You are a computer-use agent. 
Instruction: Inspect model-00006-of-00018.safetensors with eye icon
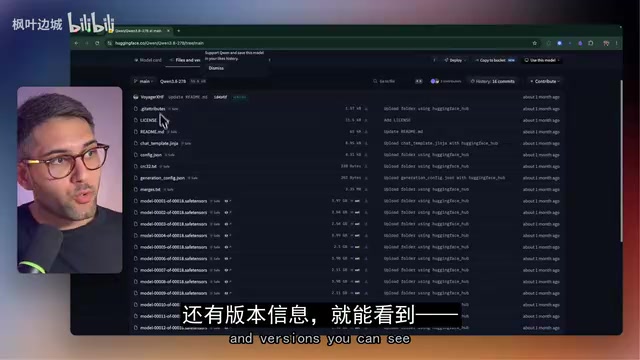click(x=227, y=258)
